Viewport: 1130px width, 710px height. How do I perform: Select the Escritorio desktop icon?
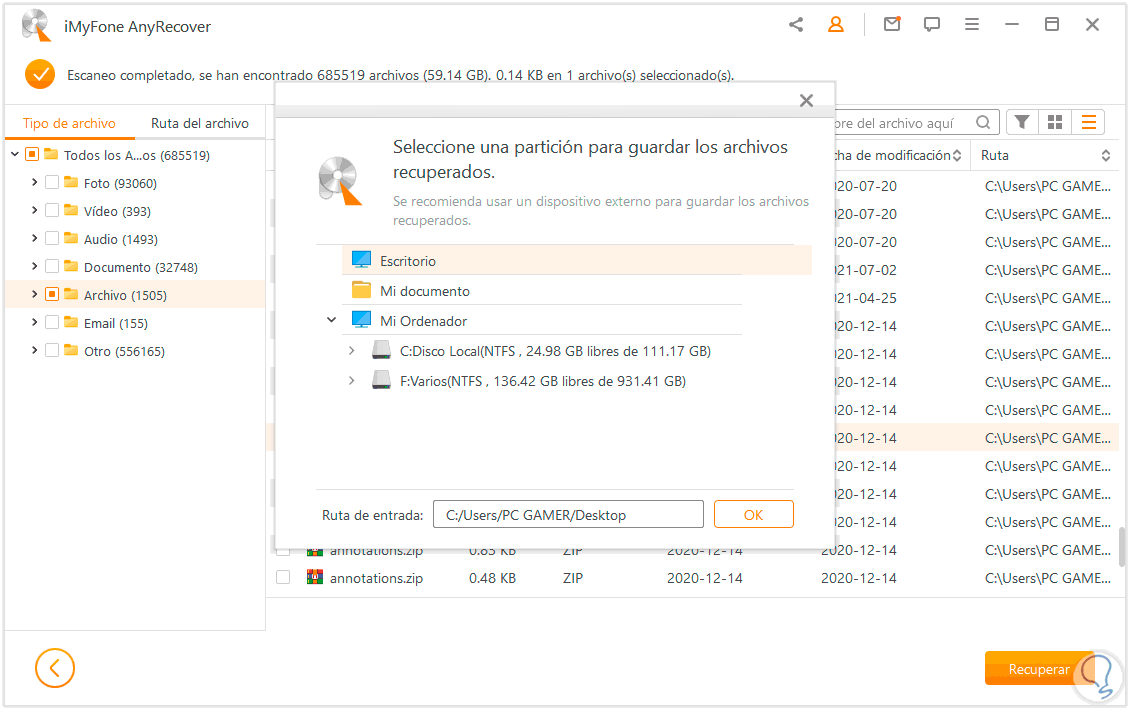tap(361, 260)
